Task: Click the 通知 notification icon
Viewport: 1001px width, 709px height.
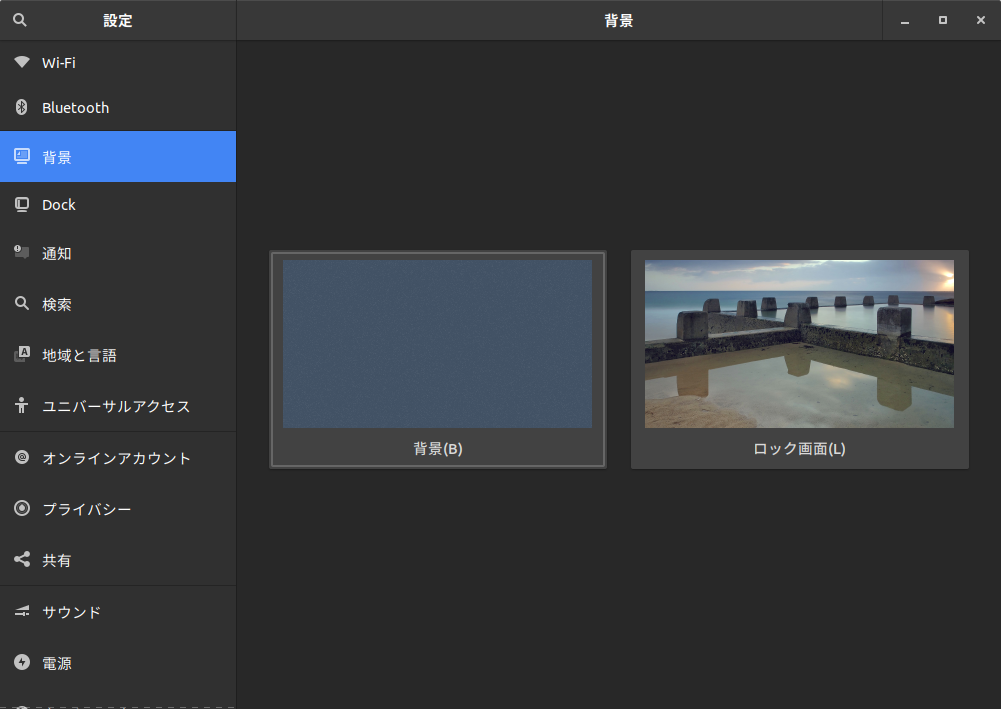Action: (x=22, y=252)
